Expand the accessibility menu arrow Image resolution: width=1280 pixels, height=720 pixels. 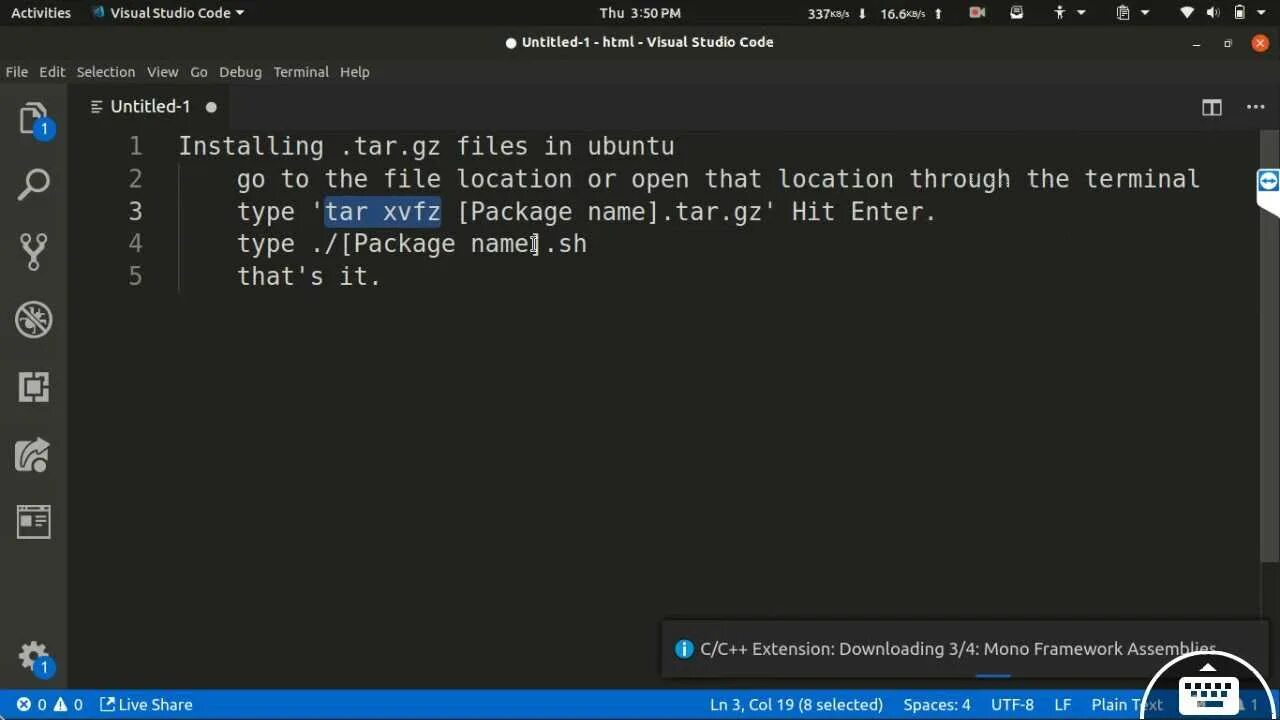[1082, 13]
